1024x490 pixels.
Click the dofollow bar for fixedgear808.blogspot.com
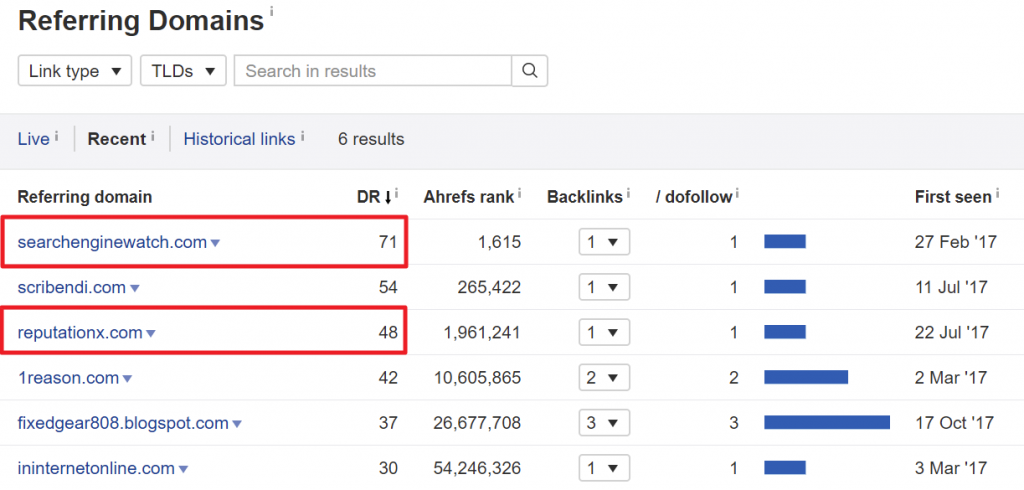826,423
